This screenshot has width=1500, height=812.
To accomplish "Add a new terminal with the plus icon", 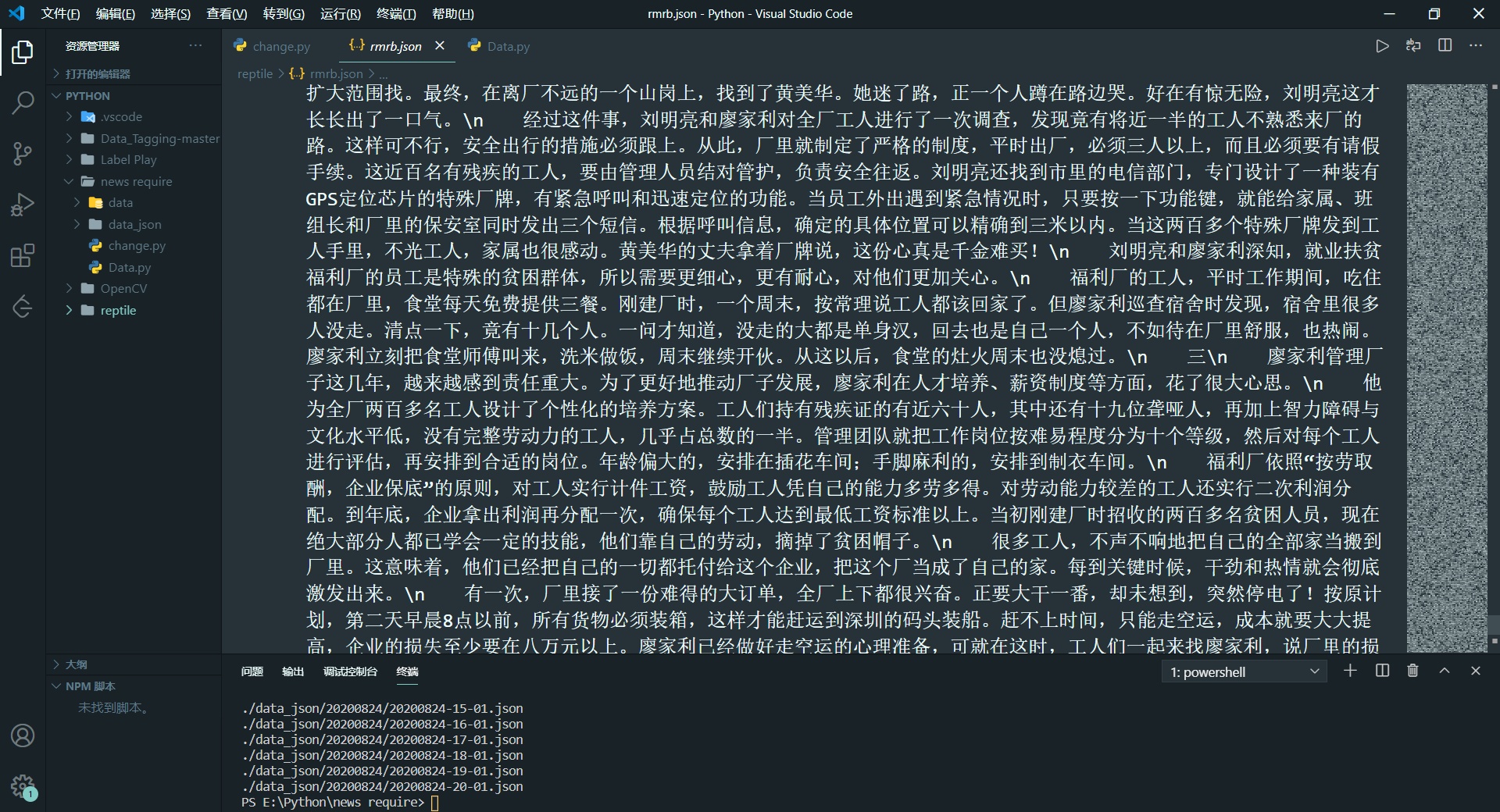I will [x=1350, y=671].
